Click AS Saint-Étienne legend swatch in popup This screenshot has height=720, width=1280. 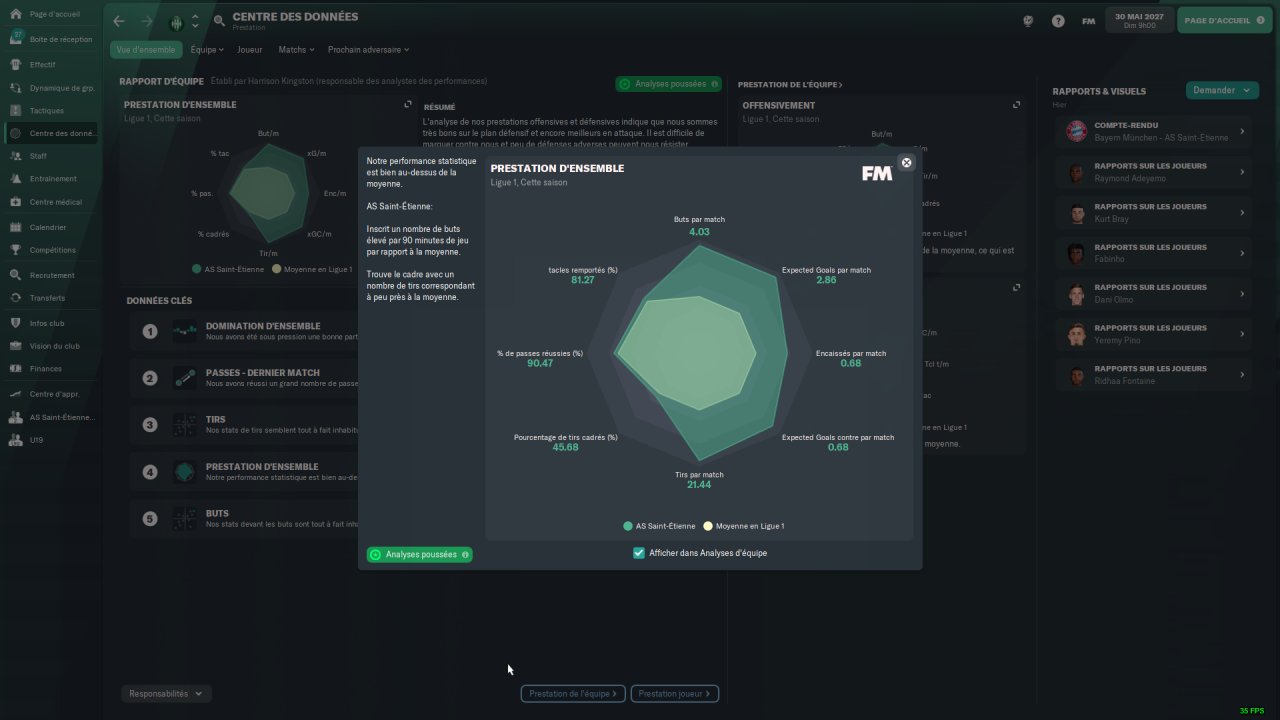[x=628, y=526]
